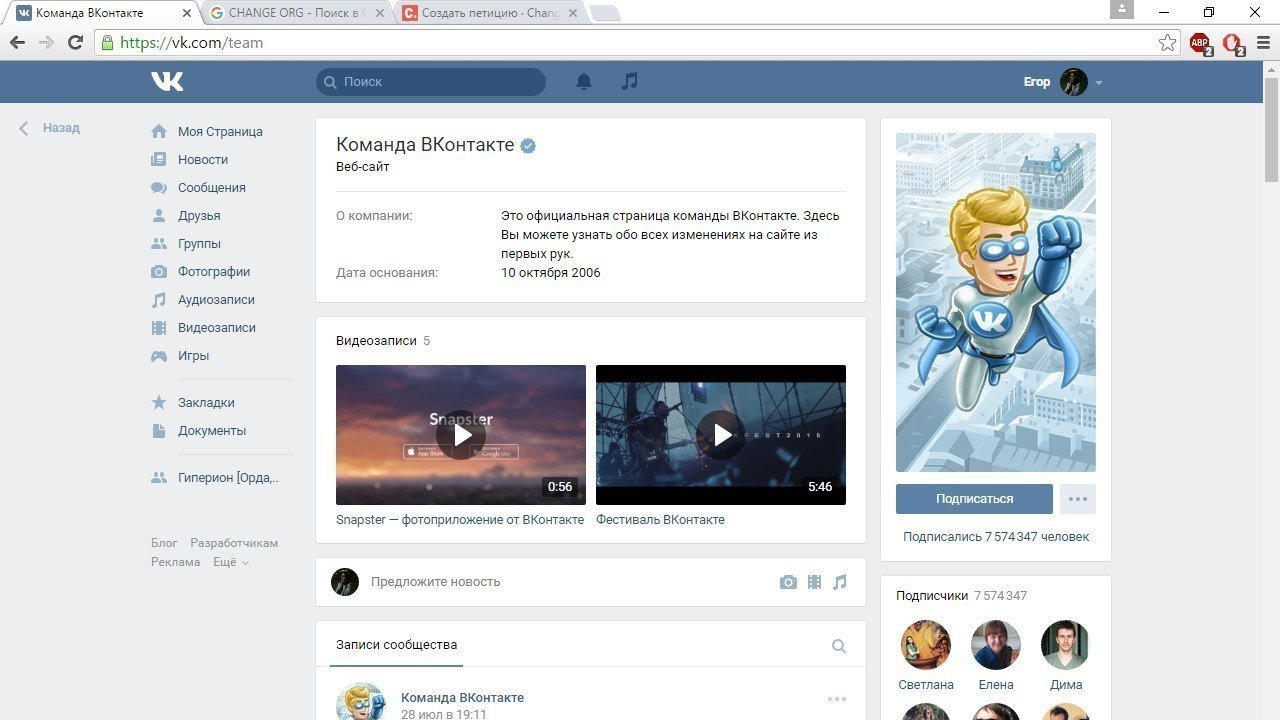Click the Моя Страница home icon
1280x720 pixels.
158,131
